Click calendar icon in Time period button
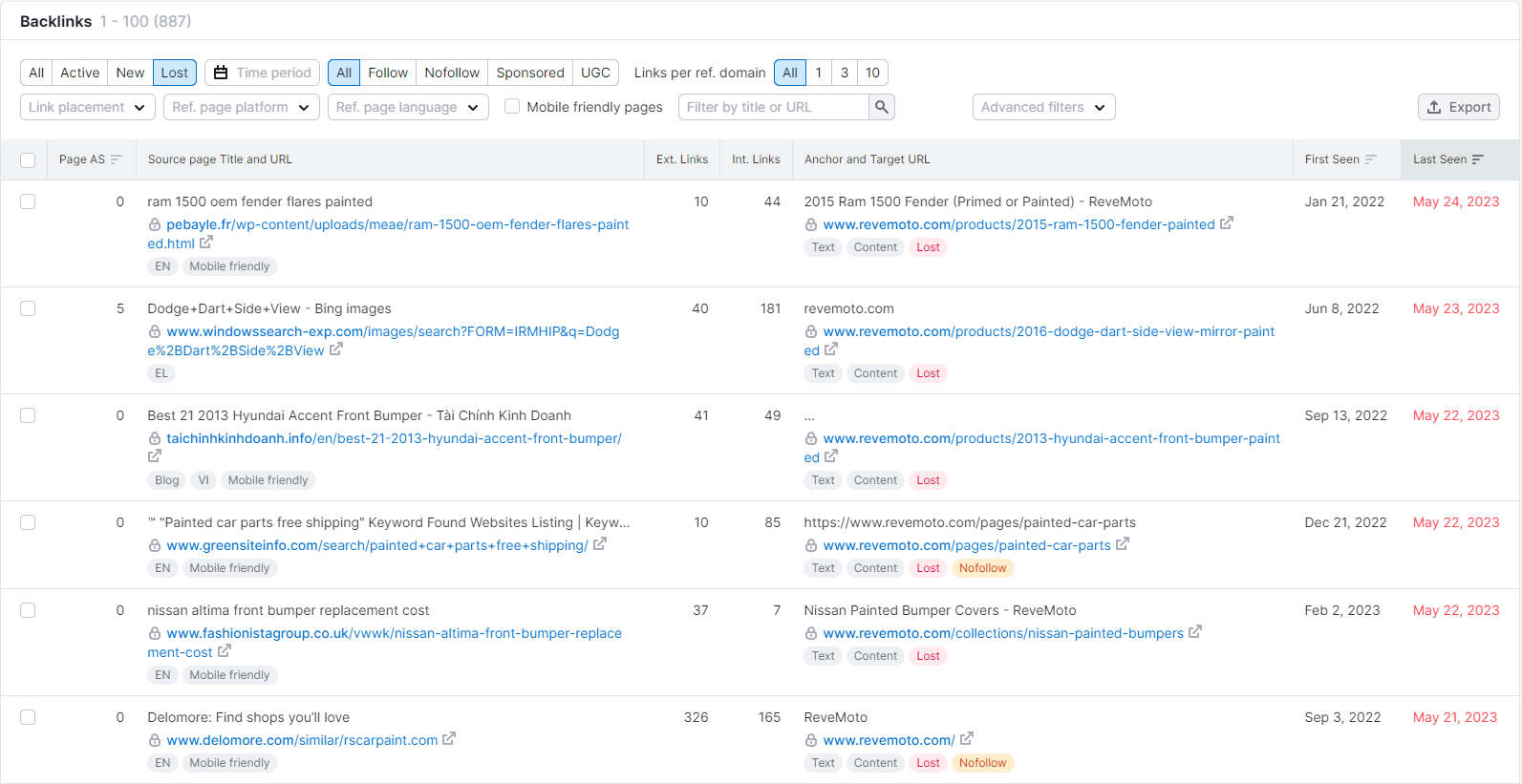Image resolution: width=1522 pixels, height=784 pixels. (221, 73)
